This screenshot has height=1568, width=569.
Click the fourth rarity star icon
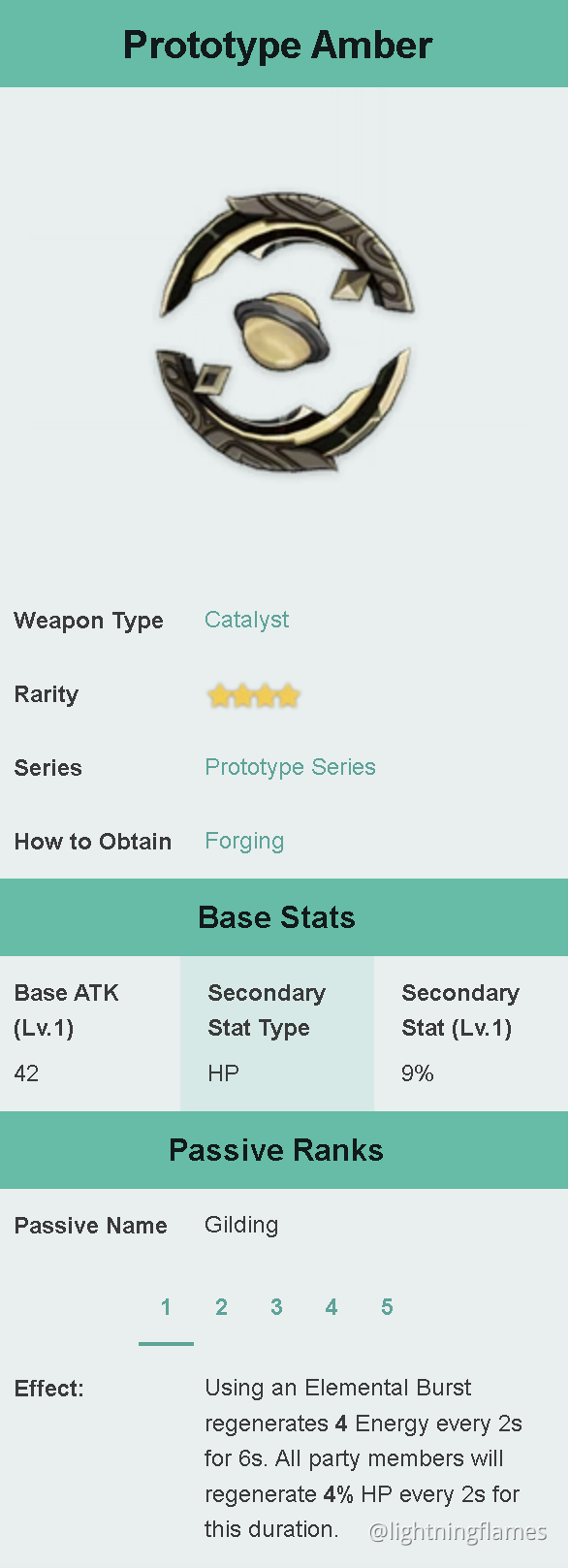[290, 695]
